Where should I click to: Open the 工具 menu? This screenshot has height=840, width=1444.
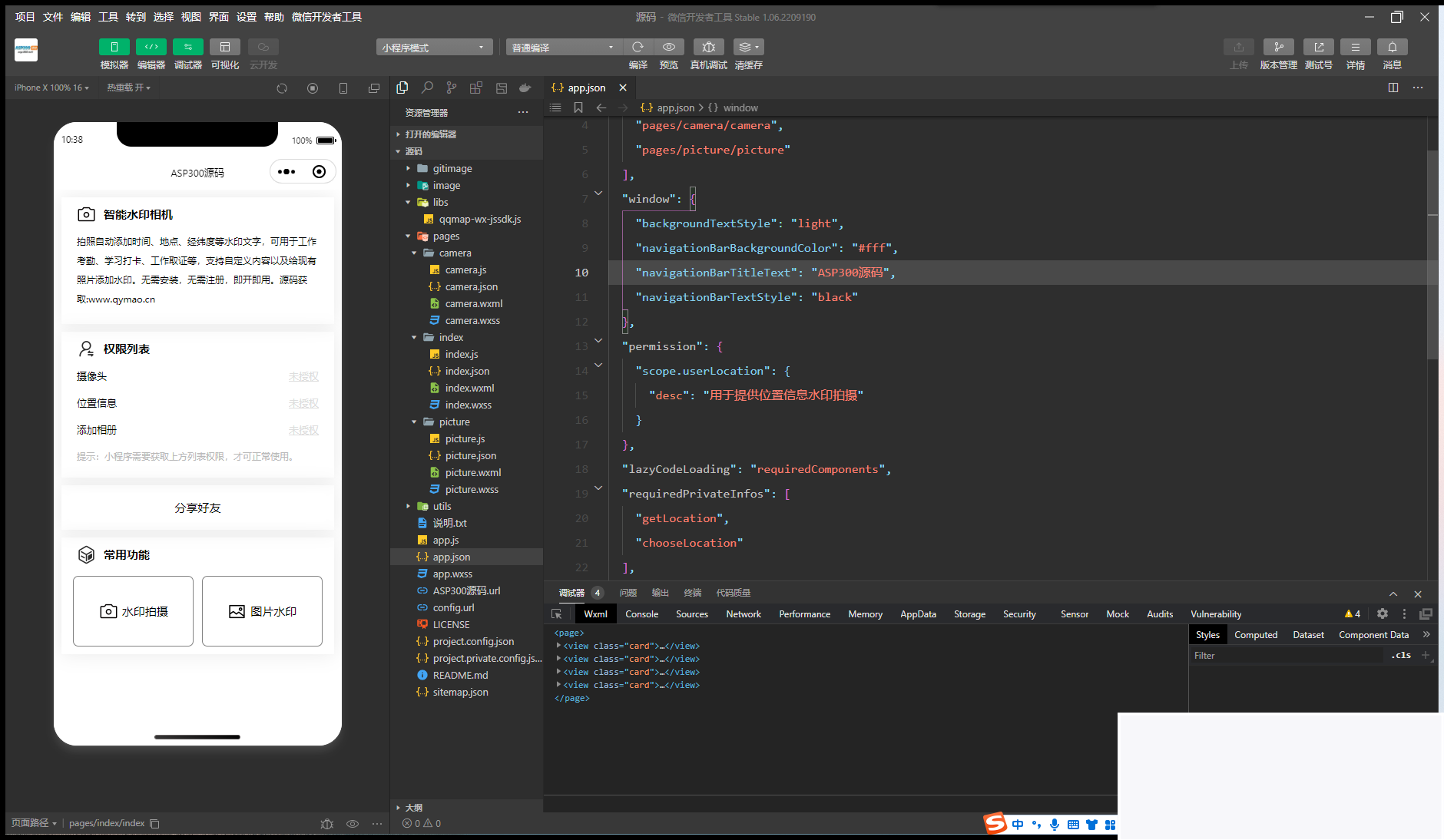(108, 17)
